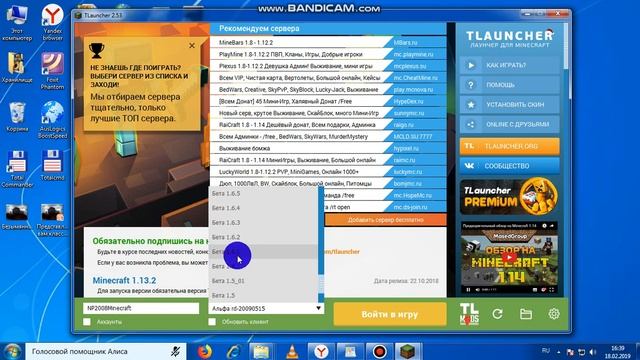The height and width of the screenshot is (360, 640).
Task: Open AusLogics BoostSpeed desktop icon
Action: [52, 120]
